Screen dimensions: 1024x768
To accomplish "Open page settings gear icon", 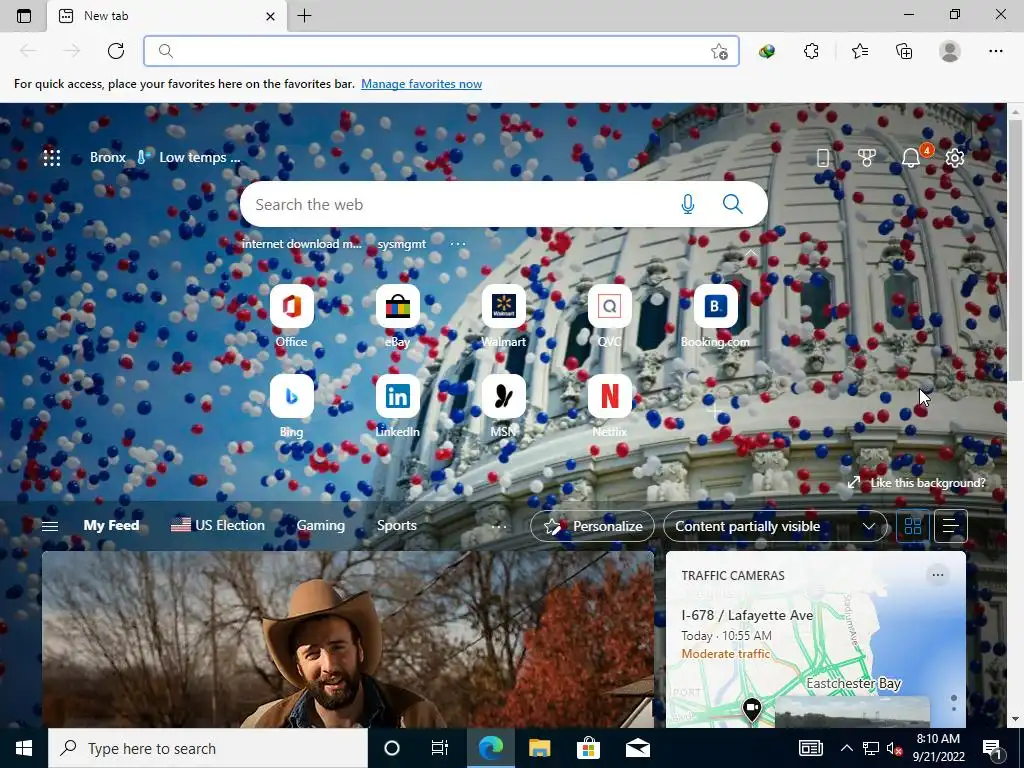I will click(x=955, y=157).
